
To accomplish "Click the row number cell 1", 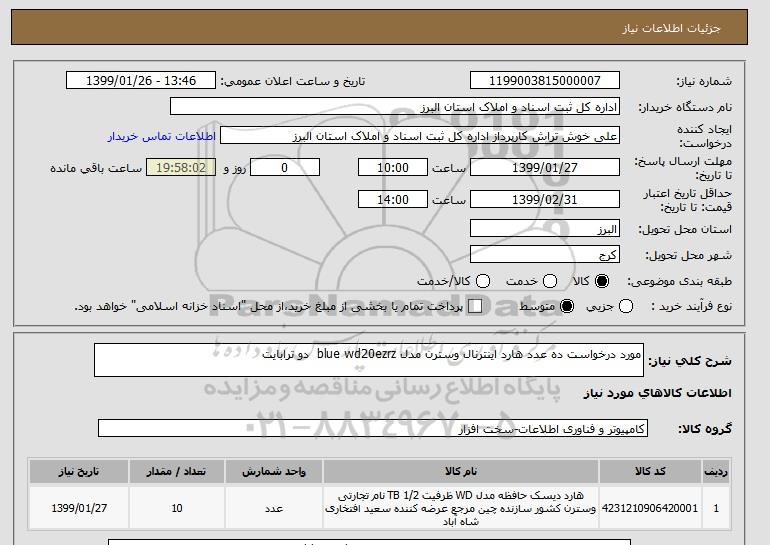I will (x=716, y=508).
